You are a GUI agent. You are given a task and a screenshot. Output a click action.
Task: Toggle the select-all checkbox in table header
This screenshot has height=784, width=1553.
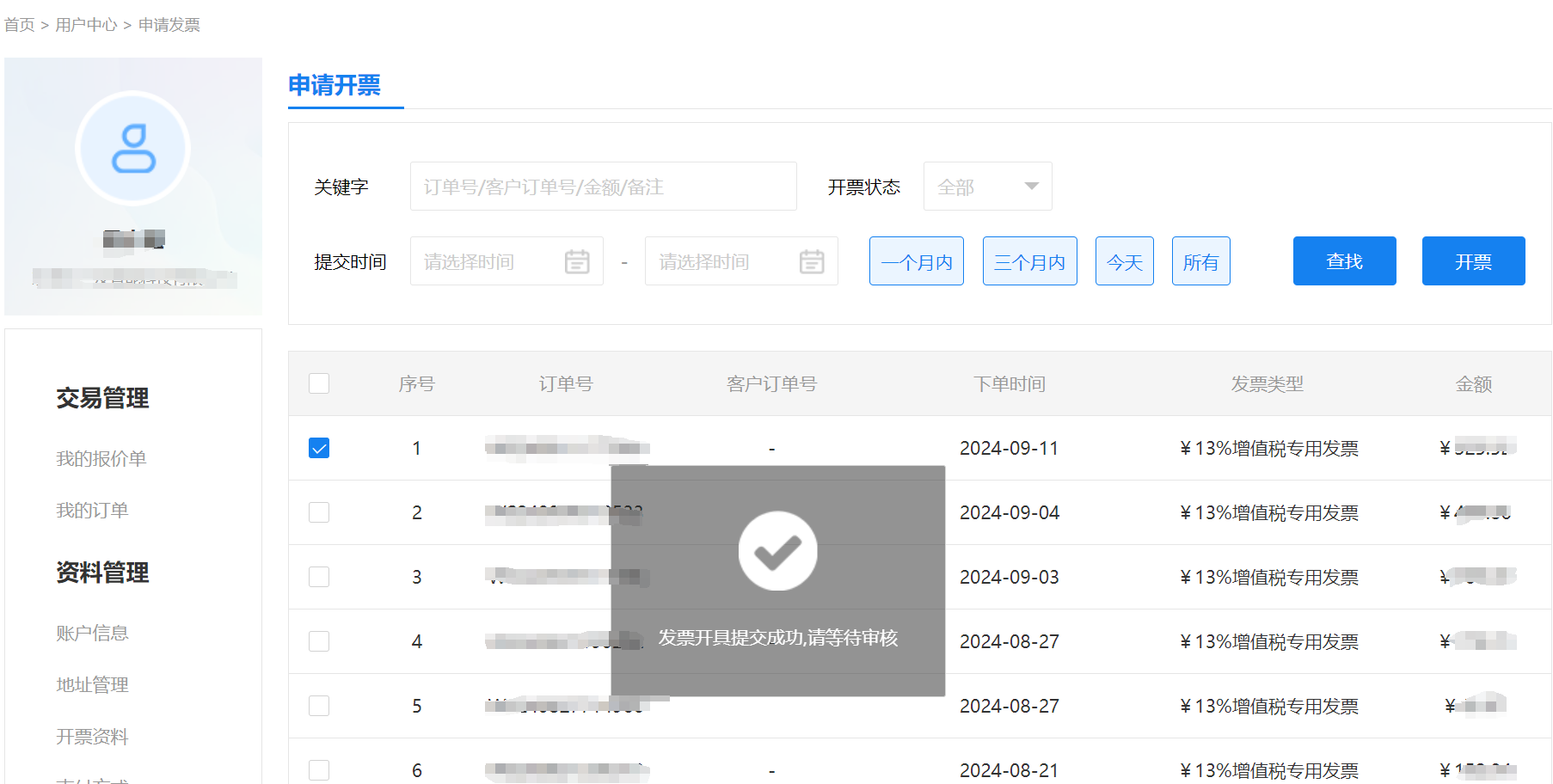point(319,383)
